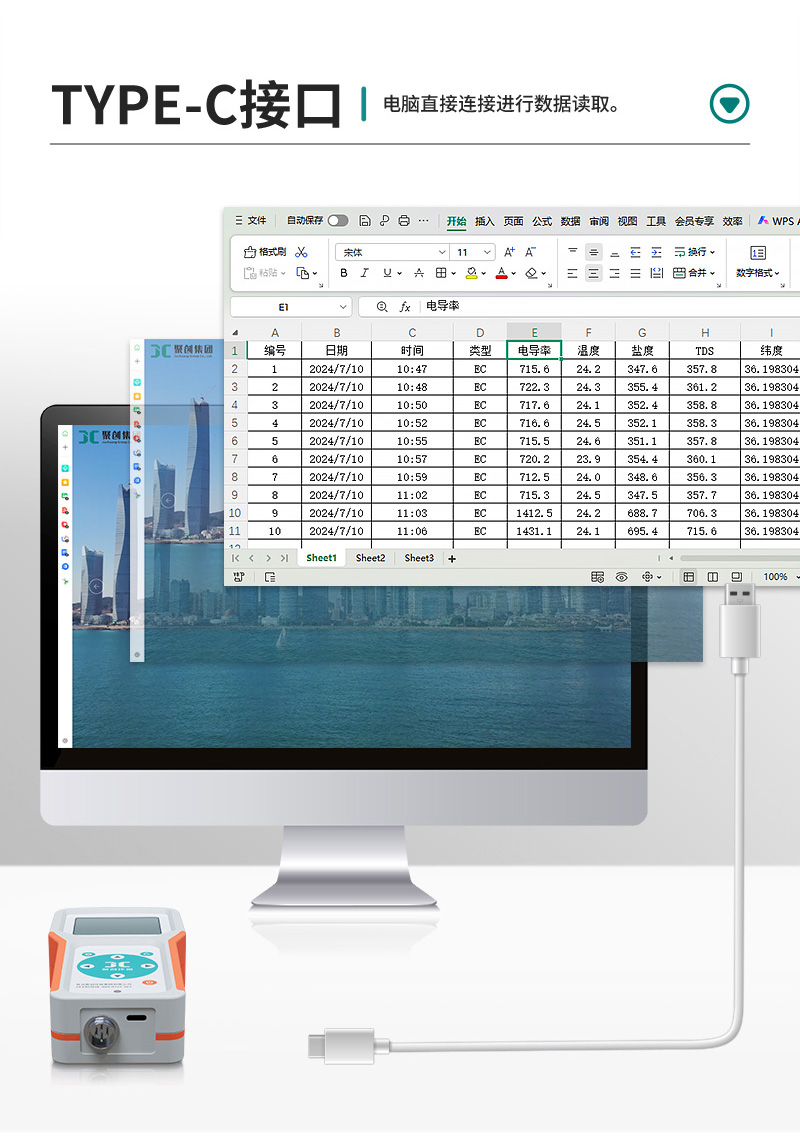Switch to the Sheet2 worksheet tab
The height and width of the screenshot is (1140, 800).
point(370,558)
